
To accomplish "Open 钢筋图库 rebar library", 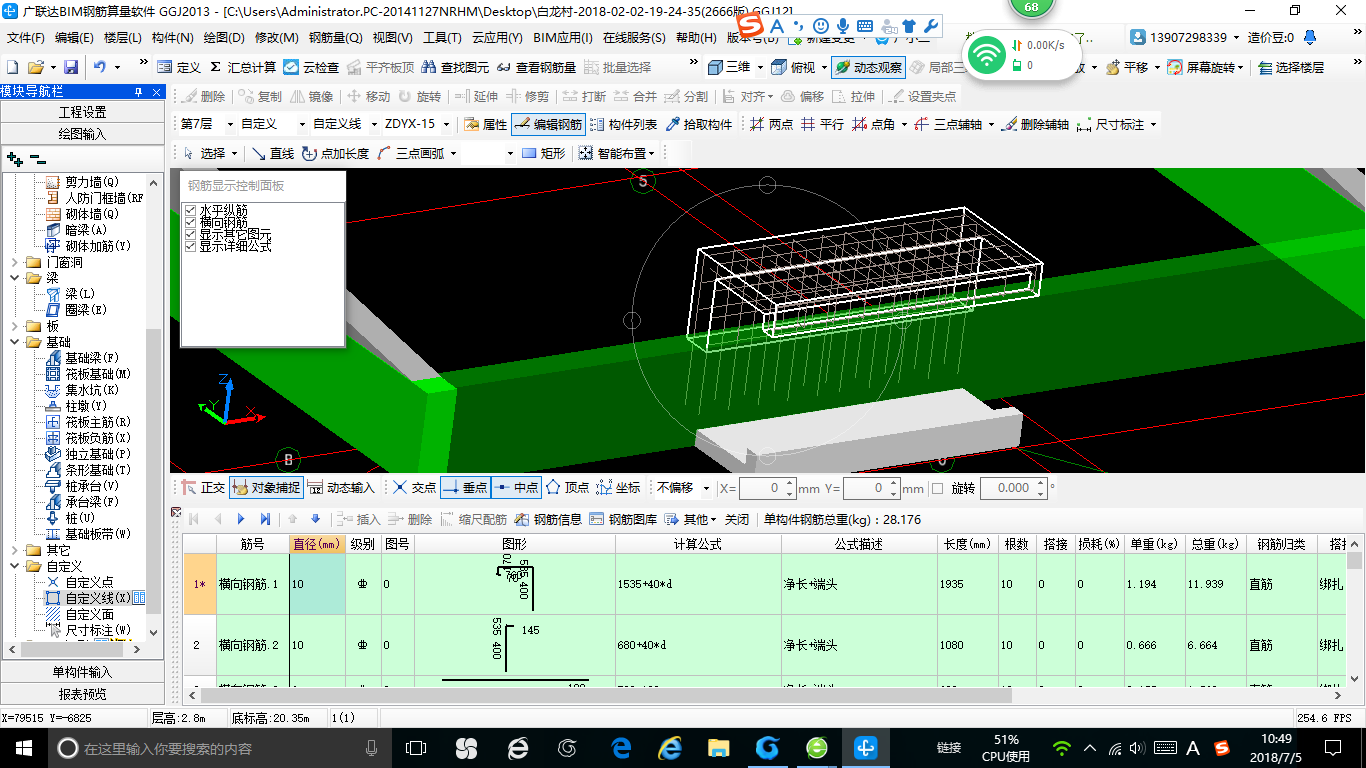I will coord(623,519).
